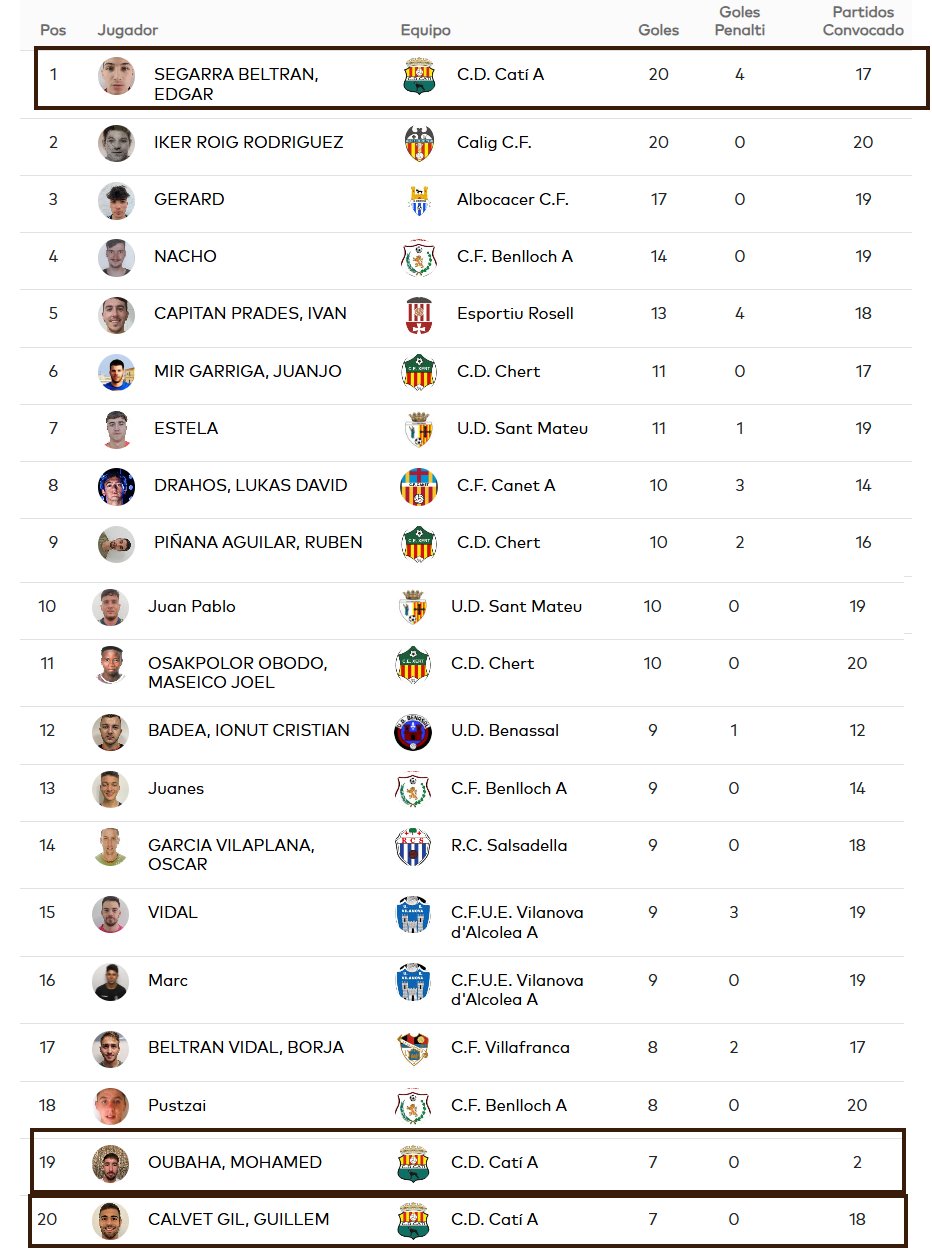932x1250 pixels.
Task: Sort by the Partidos Convocado column header
Action: (x=863, y=21)
